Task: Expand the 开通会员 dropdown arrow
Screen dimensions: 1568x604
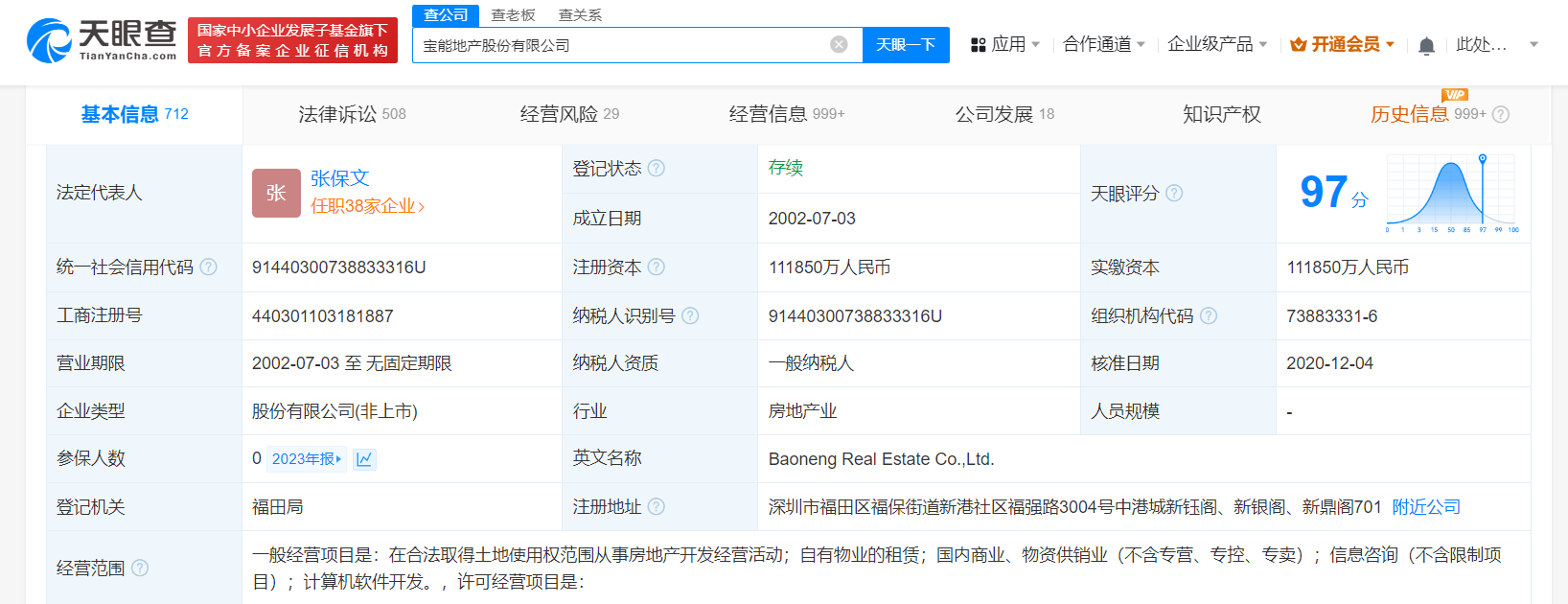Action: pyautogui.click(x=1390, y=45)
